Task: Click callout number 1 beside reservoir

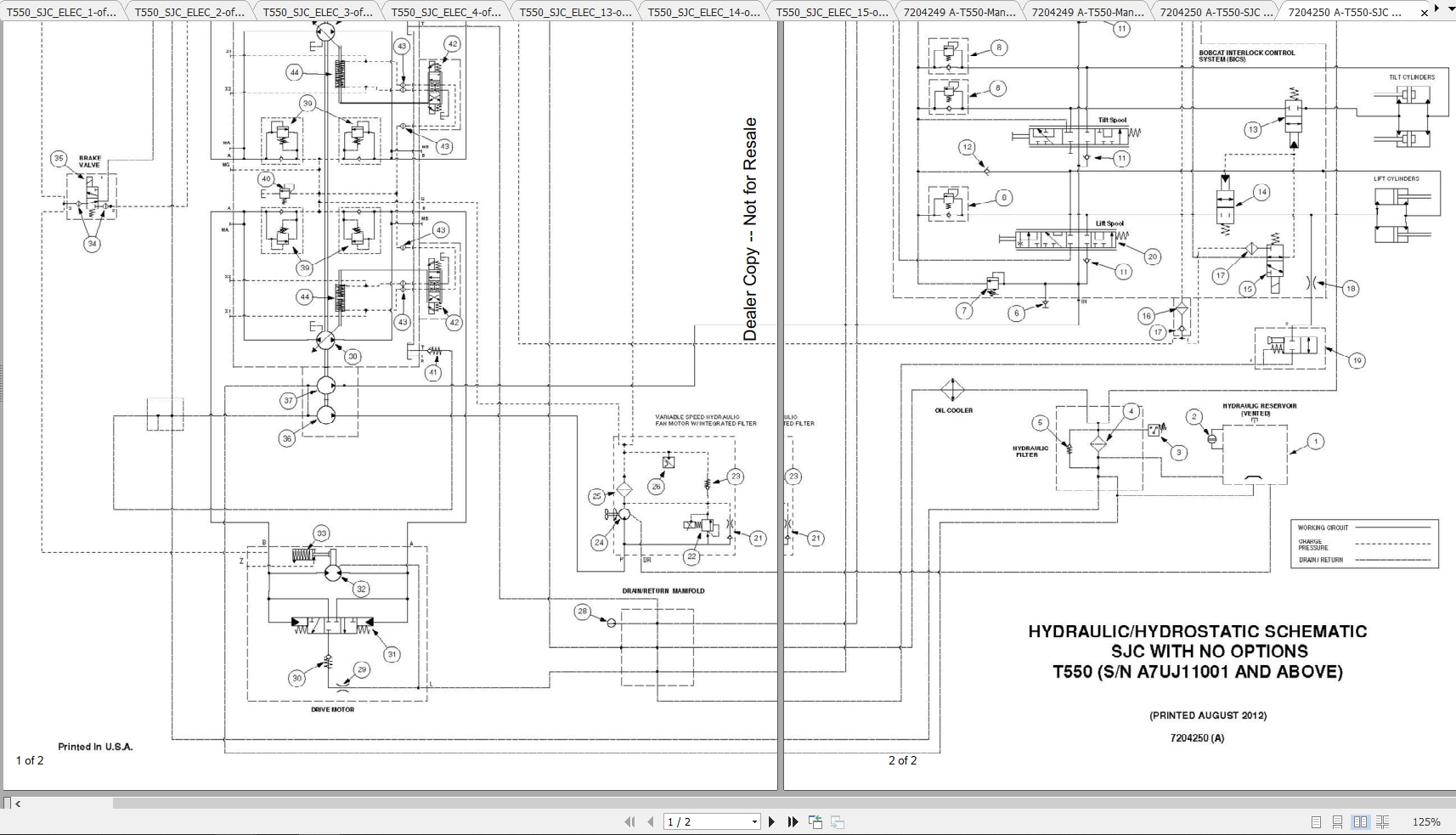Action: pos(1315,441)
